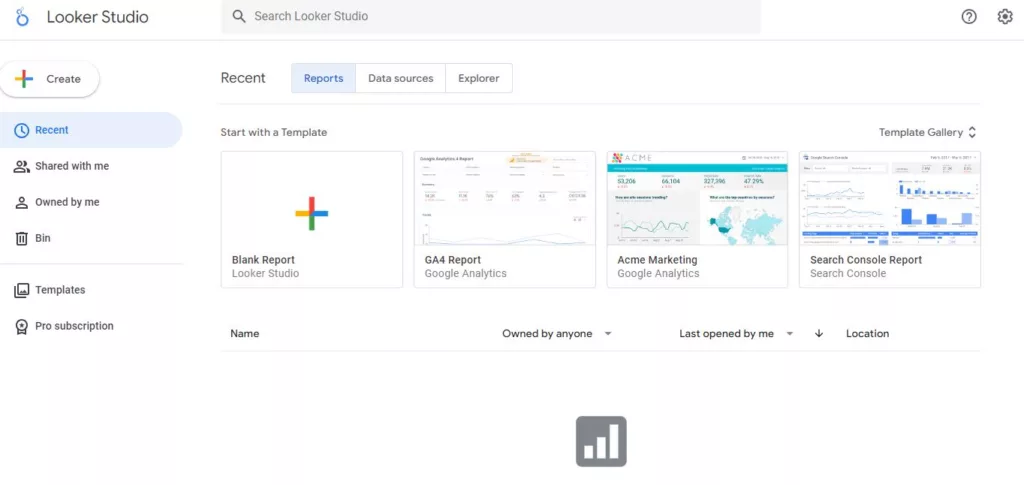
Task: Click the Start with a Template heading
Action: [274, 133]
